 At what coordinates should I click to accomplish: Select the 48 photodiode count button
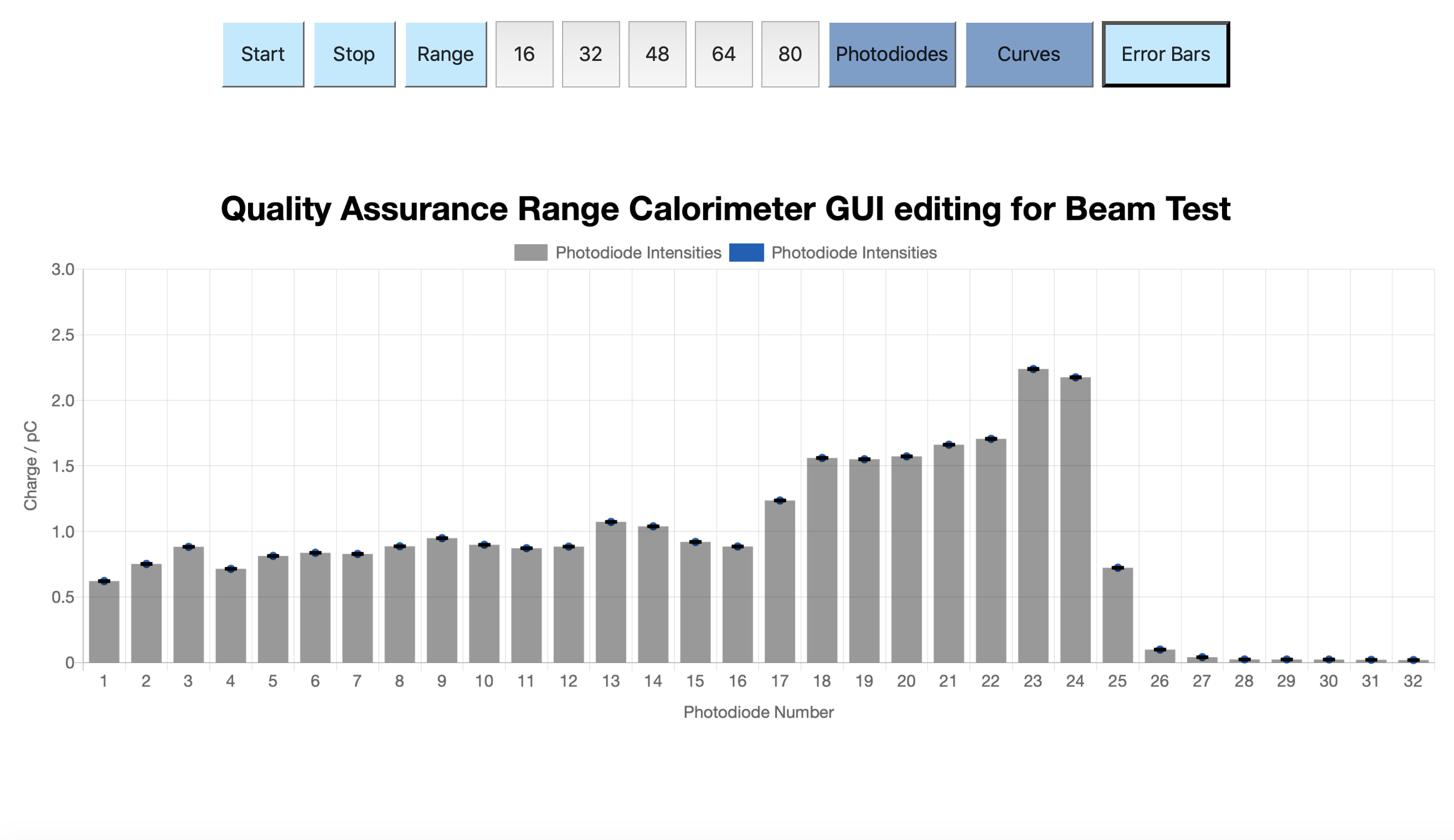click(x=656, y=54)
